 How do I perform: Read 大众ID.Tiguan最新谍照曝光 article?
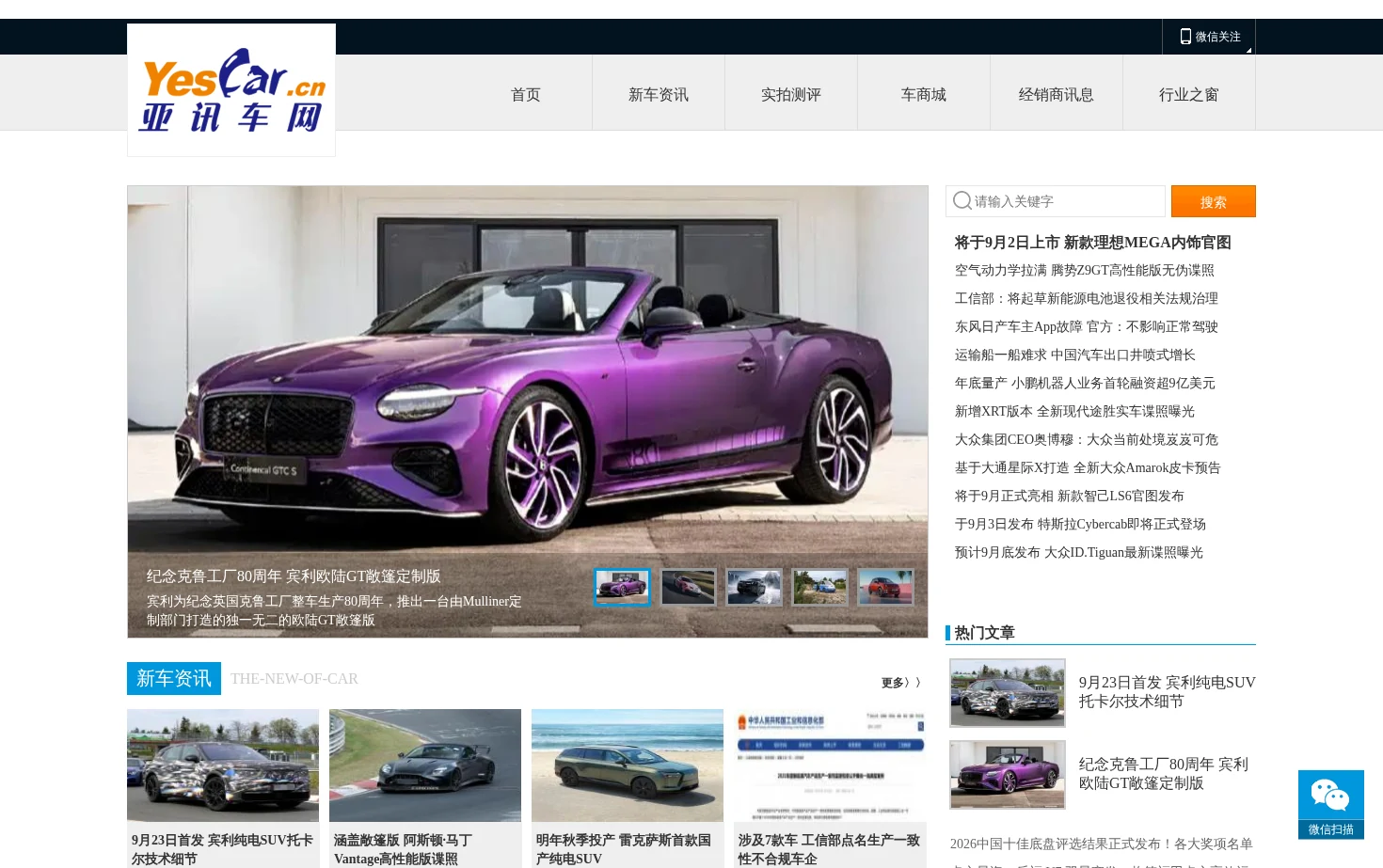(x=1079, y=552)
